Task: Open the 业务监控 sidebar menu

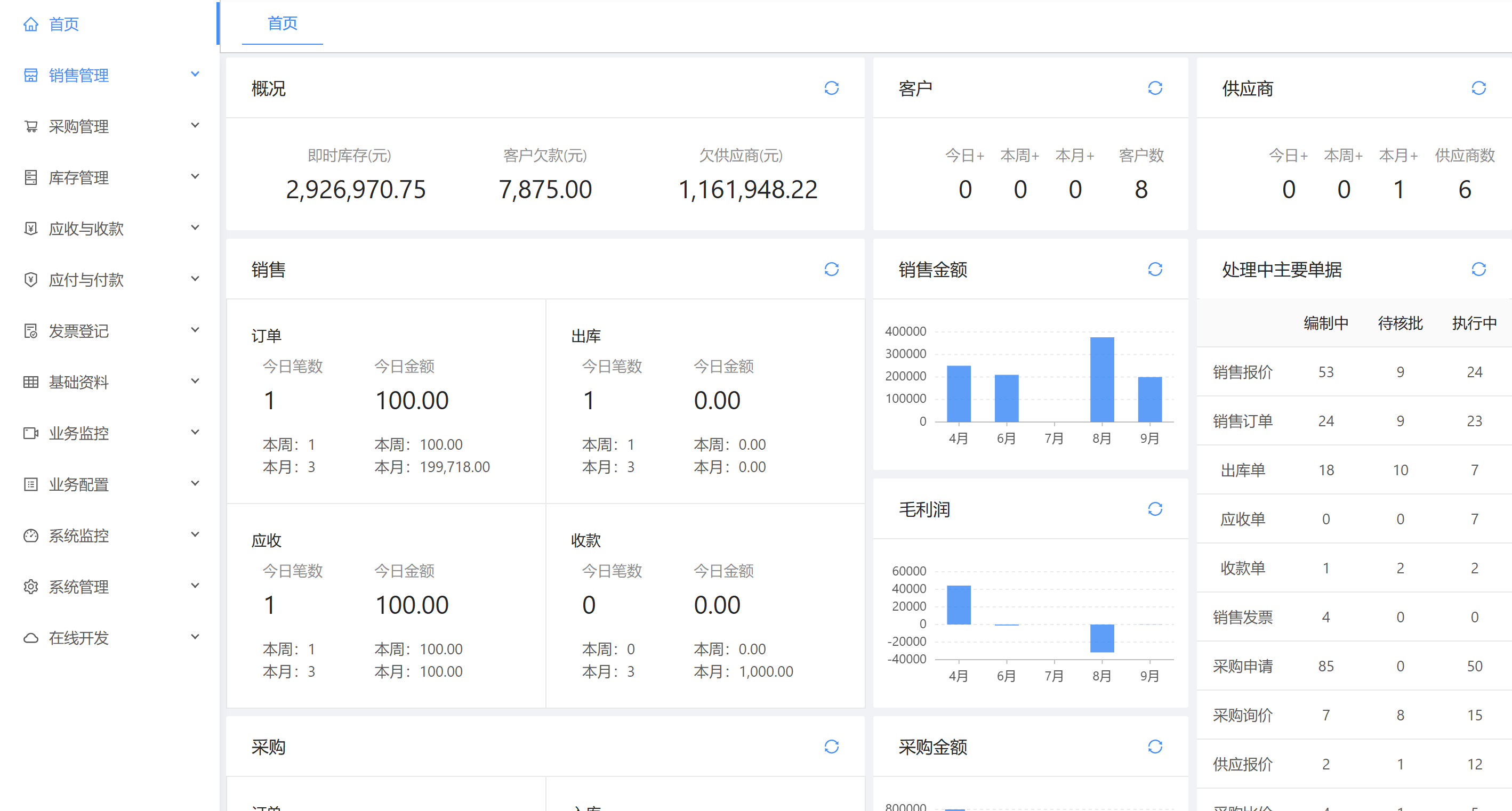Action: (x=110, y=433)
